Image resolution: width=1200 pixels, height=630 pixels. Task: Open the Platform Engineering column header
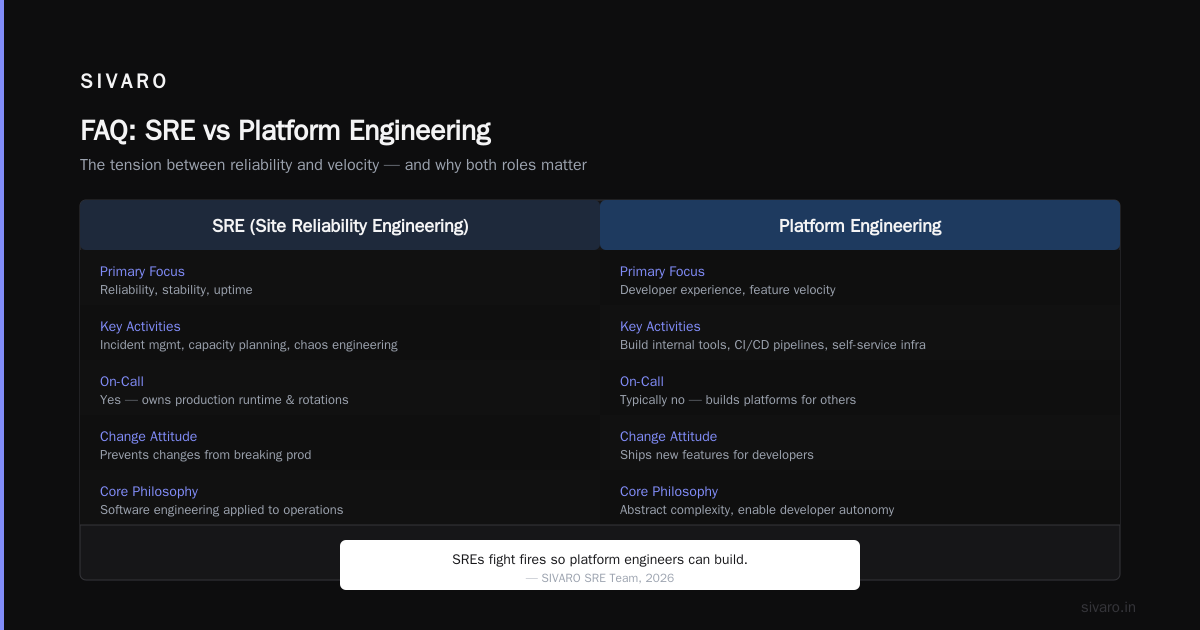pos(860,225)
